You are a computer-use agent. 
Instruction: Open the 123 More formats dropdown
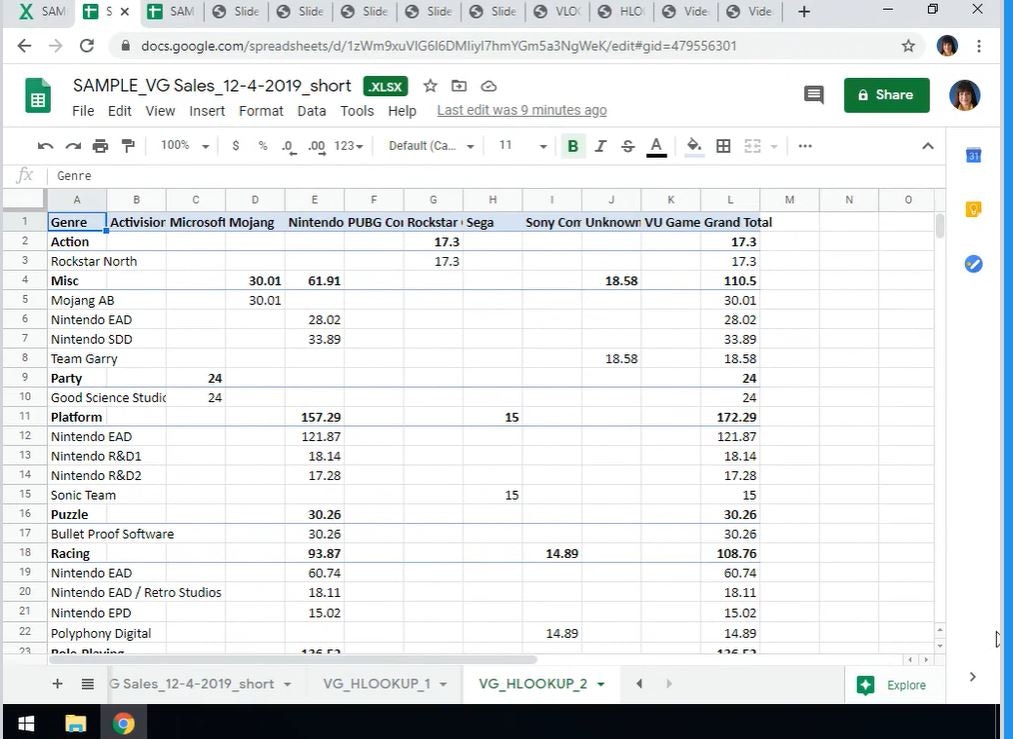click(x=349, y=146)
